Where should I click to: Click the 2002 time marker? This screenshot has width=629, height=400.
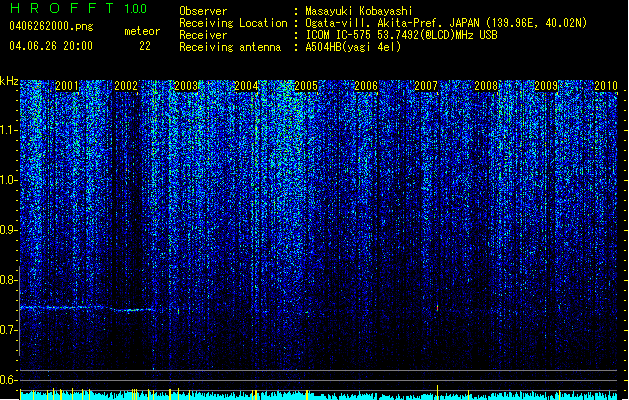pyautogui.click(x=126, y=85)
